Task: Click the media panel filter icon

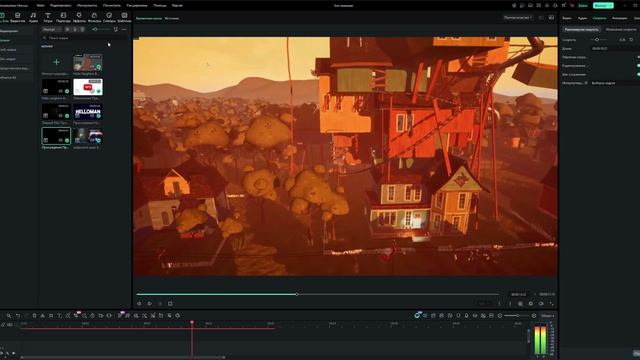Action: 116,29
